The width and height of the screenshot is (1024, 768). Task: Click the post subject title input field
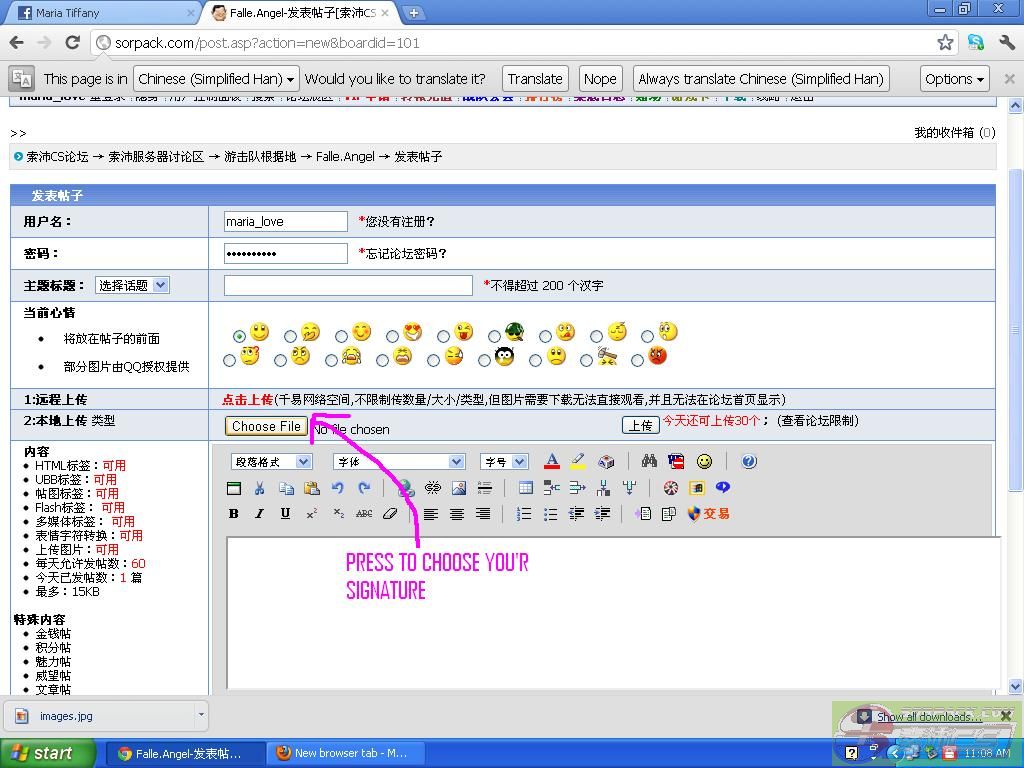348,285
